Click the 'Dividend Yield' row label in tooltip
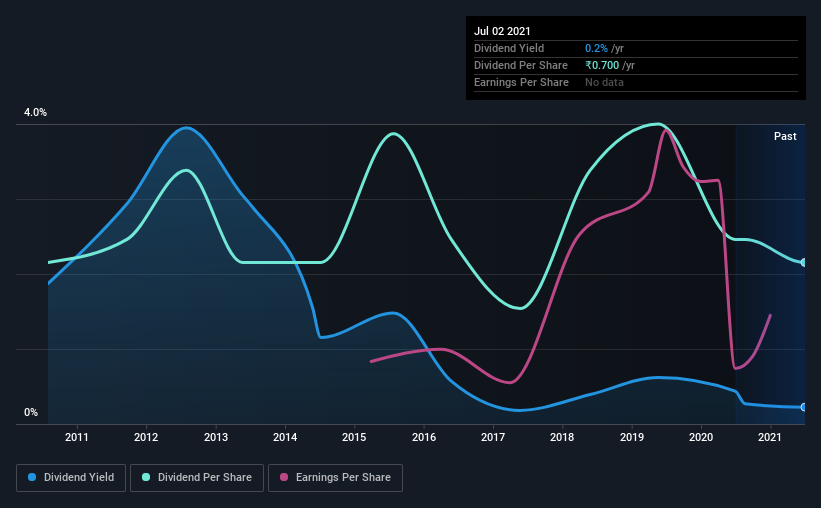This screenshot has width=821, height=508. coord(509,48)
